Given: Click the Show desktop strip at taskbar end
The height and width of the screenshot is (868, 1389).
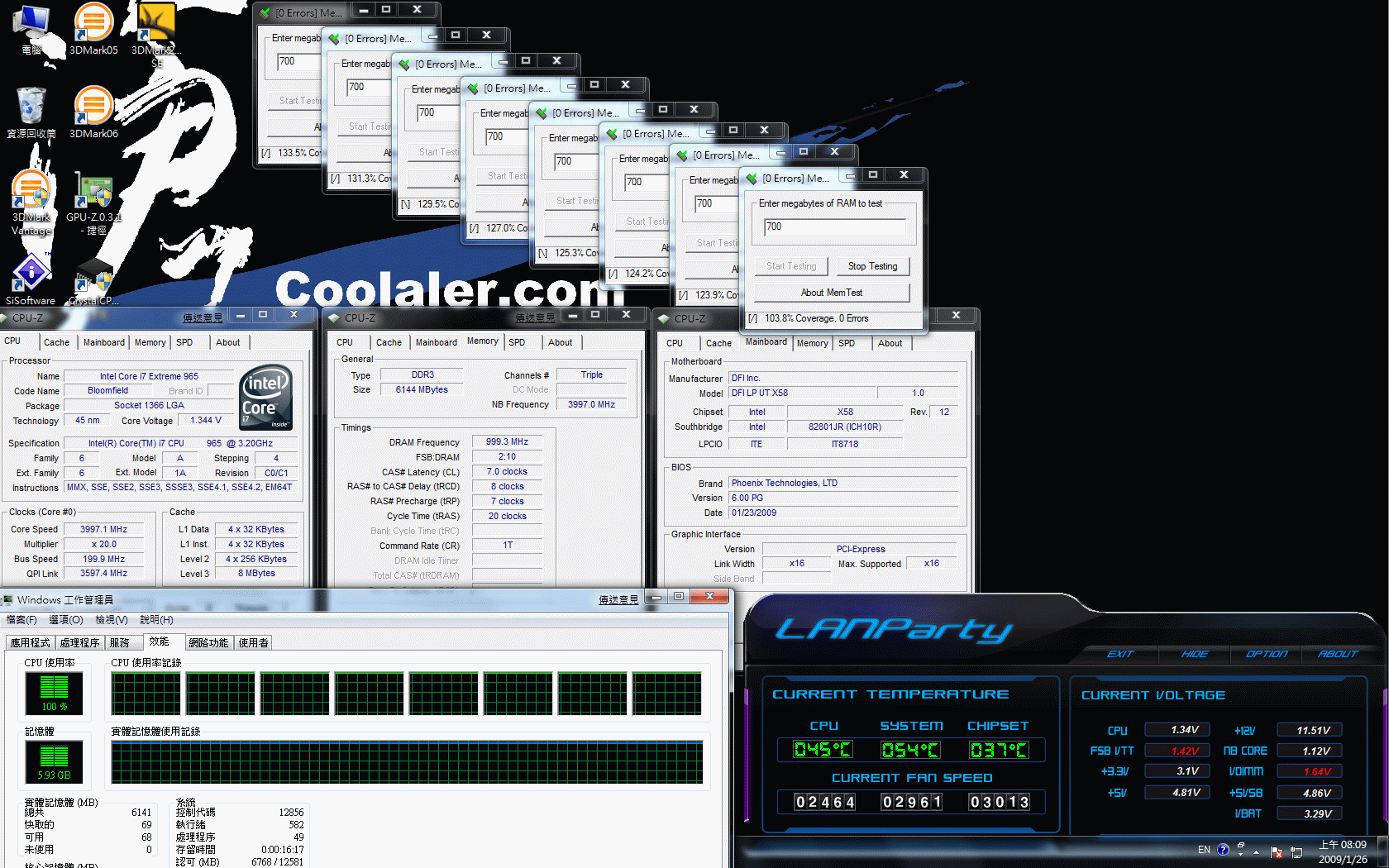Looking at the screenshot, I should point(1384,852).
